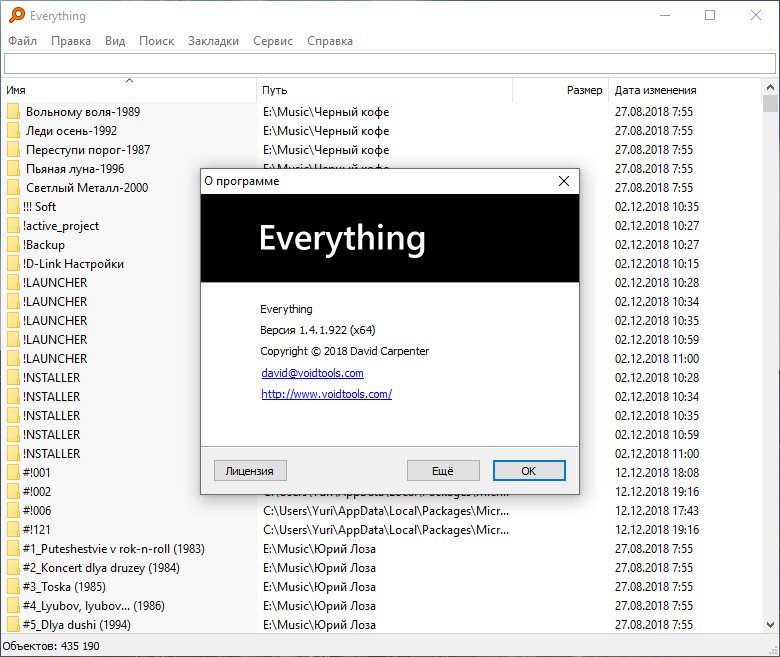This screenshot has height=657, width=780.
Task: Click the folder icon beside '!Backup'
Action: pos(13,245)
